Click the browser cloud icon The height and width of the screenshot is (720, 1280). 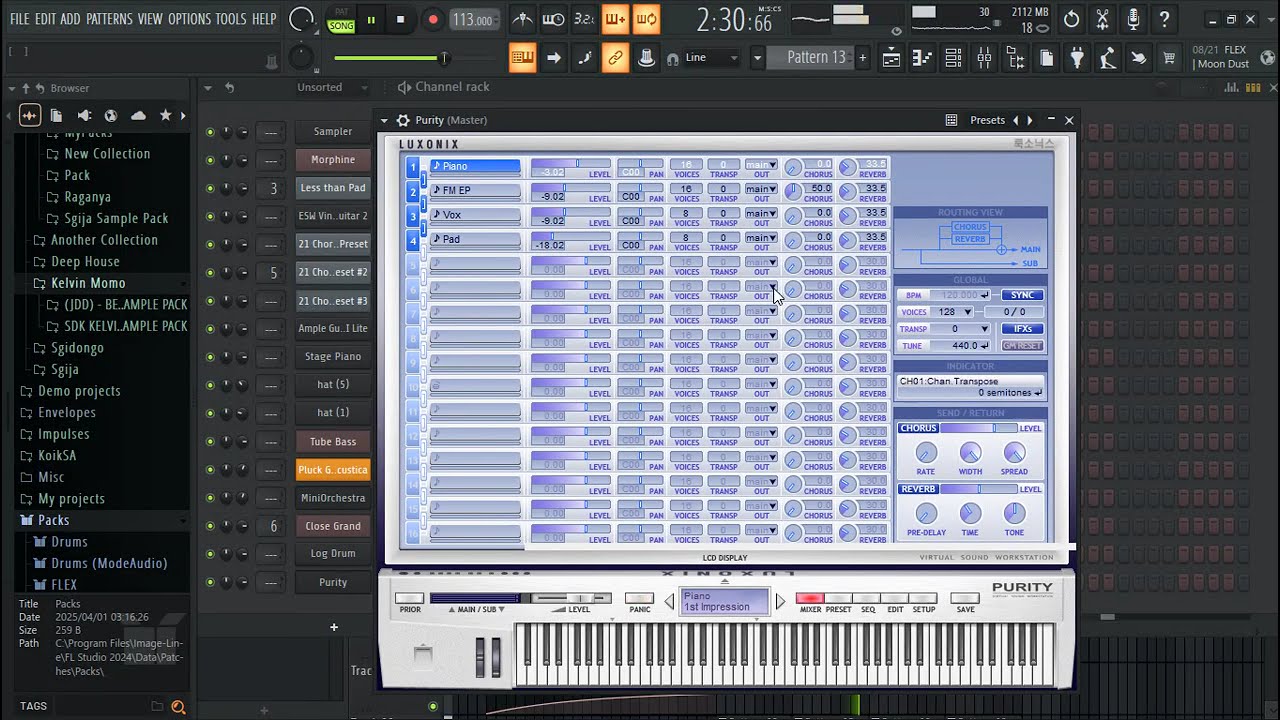138,116
